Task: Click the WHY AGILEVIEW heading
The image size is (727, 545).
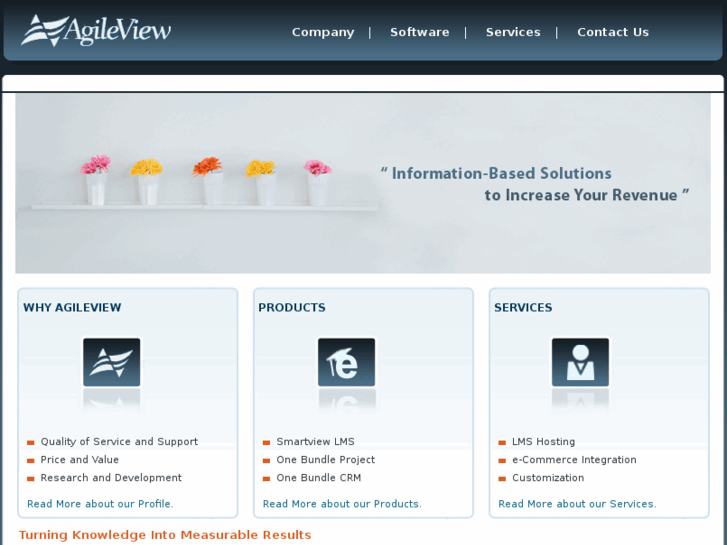Action: (x=72, y=308)
